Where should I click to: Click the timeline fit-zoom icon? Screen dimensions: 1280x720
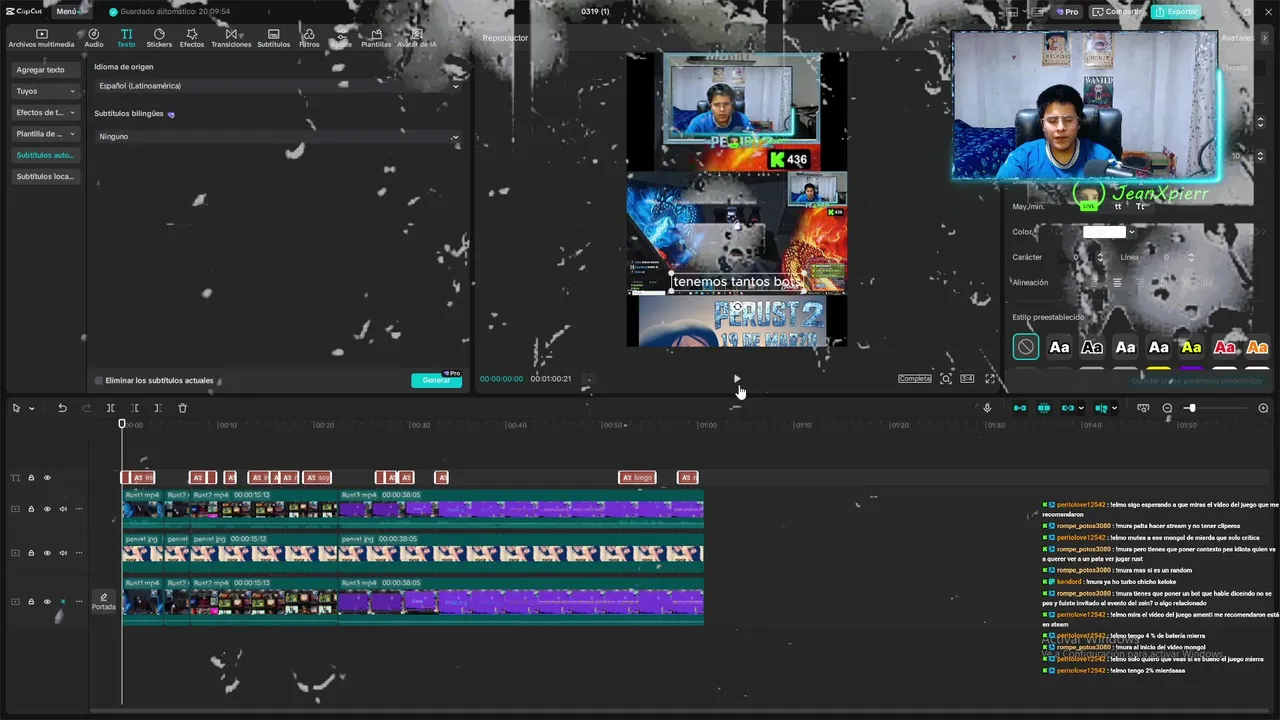(1143, 408)
